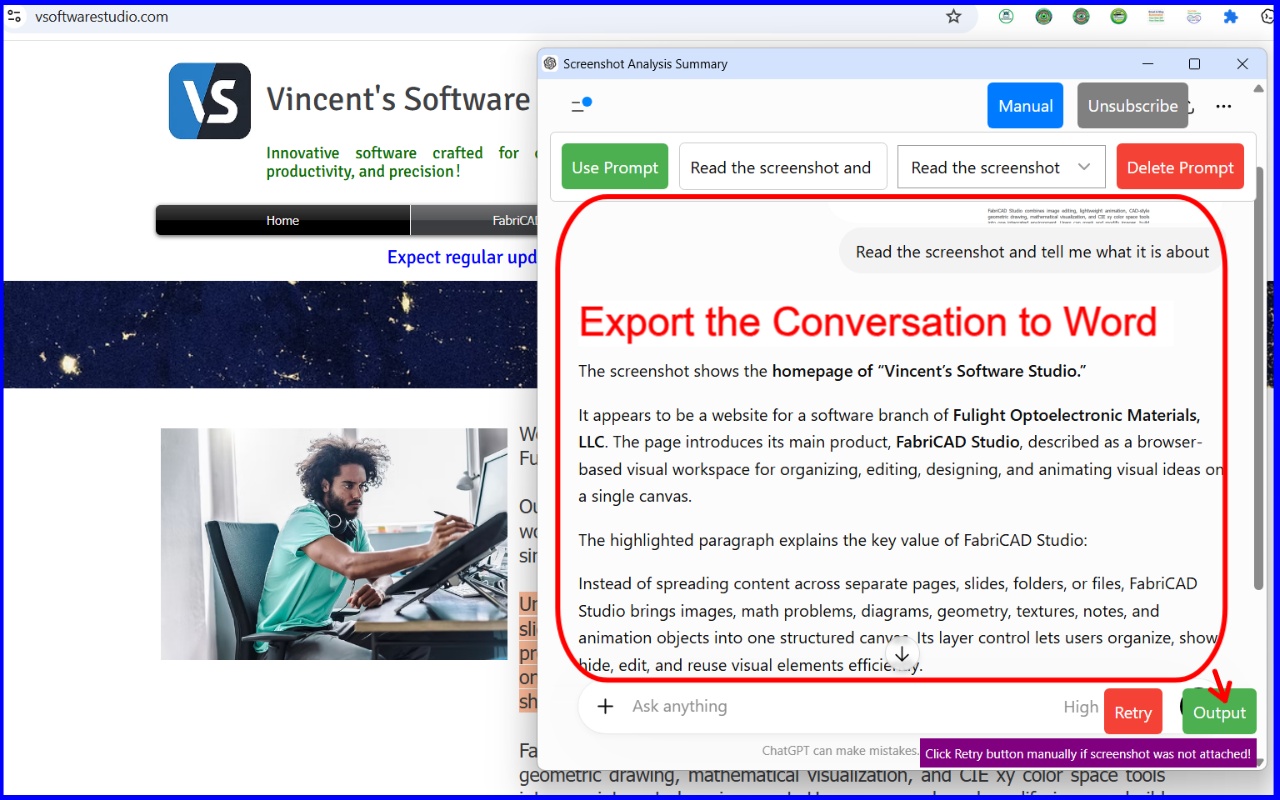The width and height of the screenshot is (1280, 800).
Task: Click the ChatGPT logo in popup title bar
Action: 550,64
